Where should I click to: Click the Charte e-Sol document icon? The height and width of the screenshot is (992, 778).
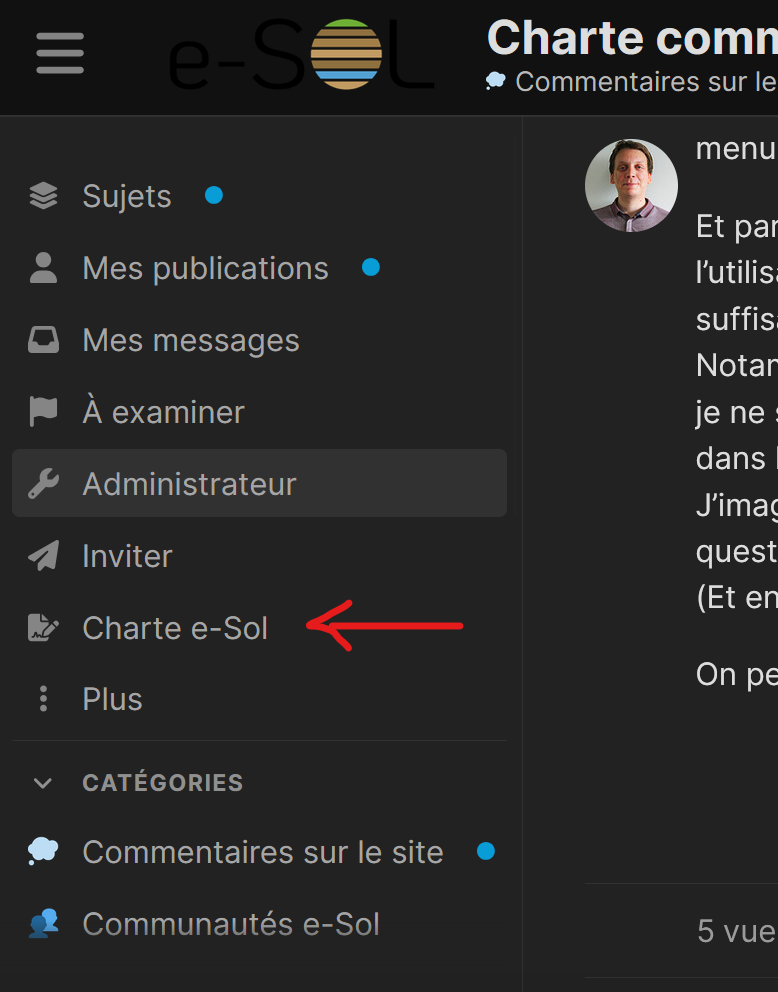(43, 628)
